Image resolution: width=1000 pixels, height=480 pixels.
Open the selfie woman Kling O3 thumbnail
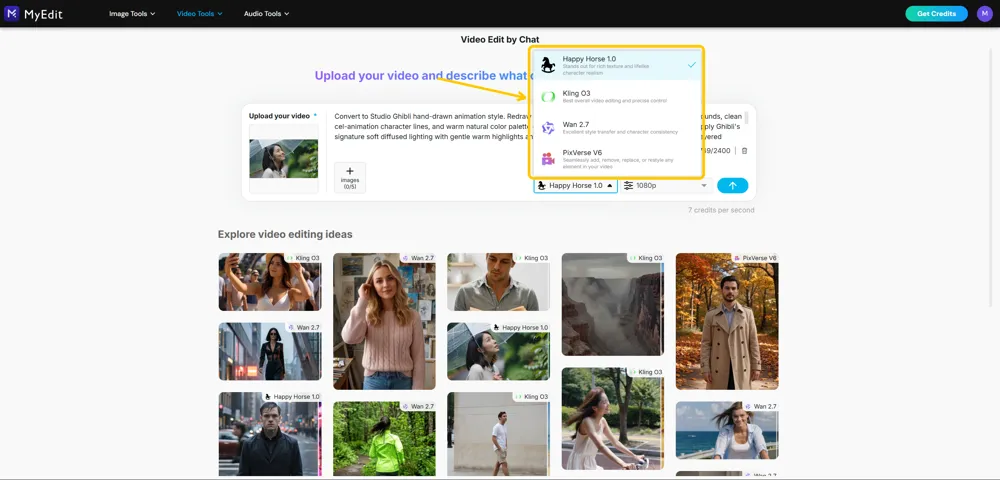point(270,282)
